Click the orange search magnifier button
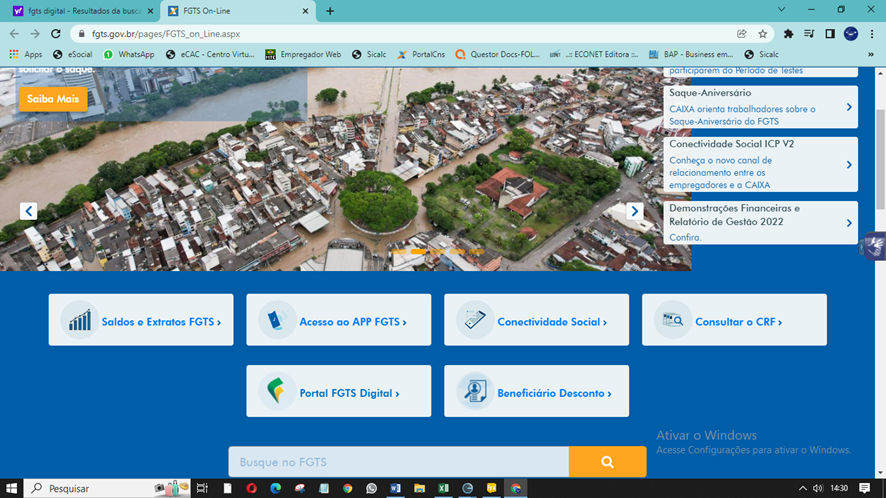 coord(607,462)
